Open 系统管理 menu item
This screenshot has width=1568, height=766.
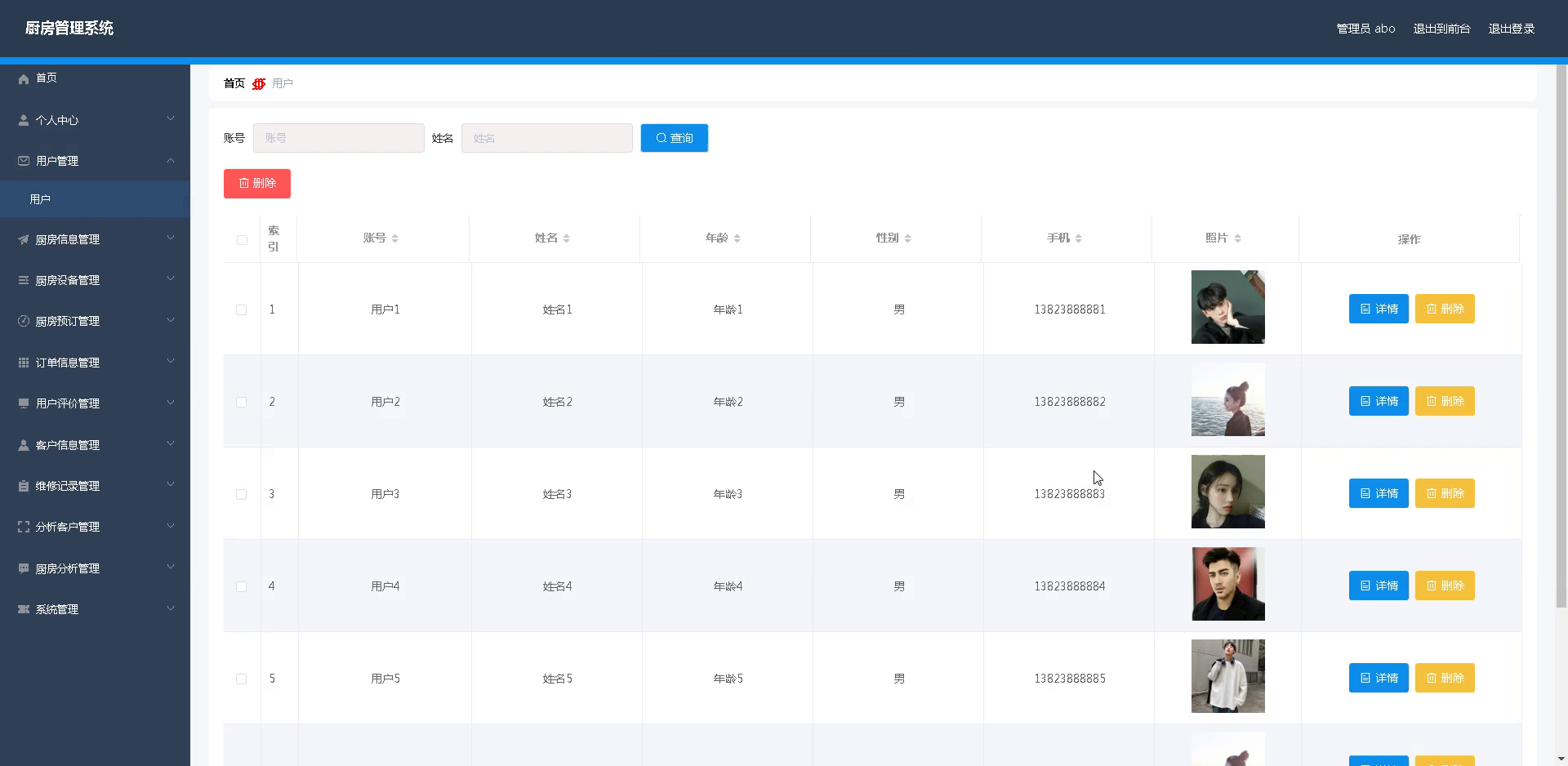pos(95,609)
